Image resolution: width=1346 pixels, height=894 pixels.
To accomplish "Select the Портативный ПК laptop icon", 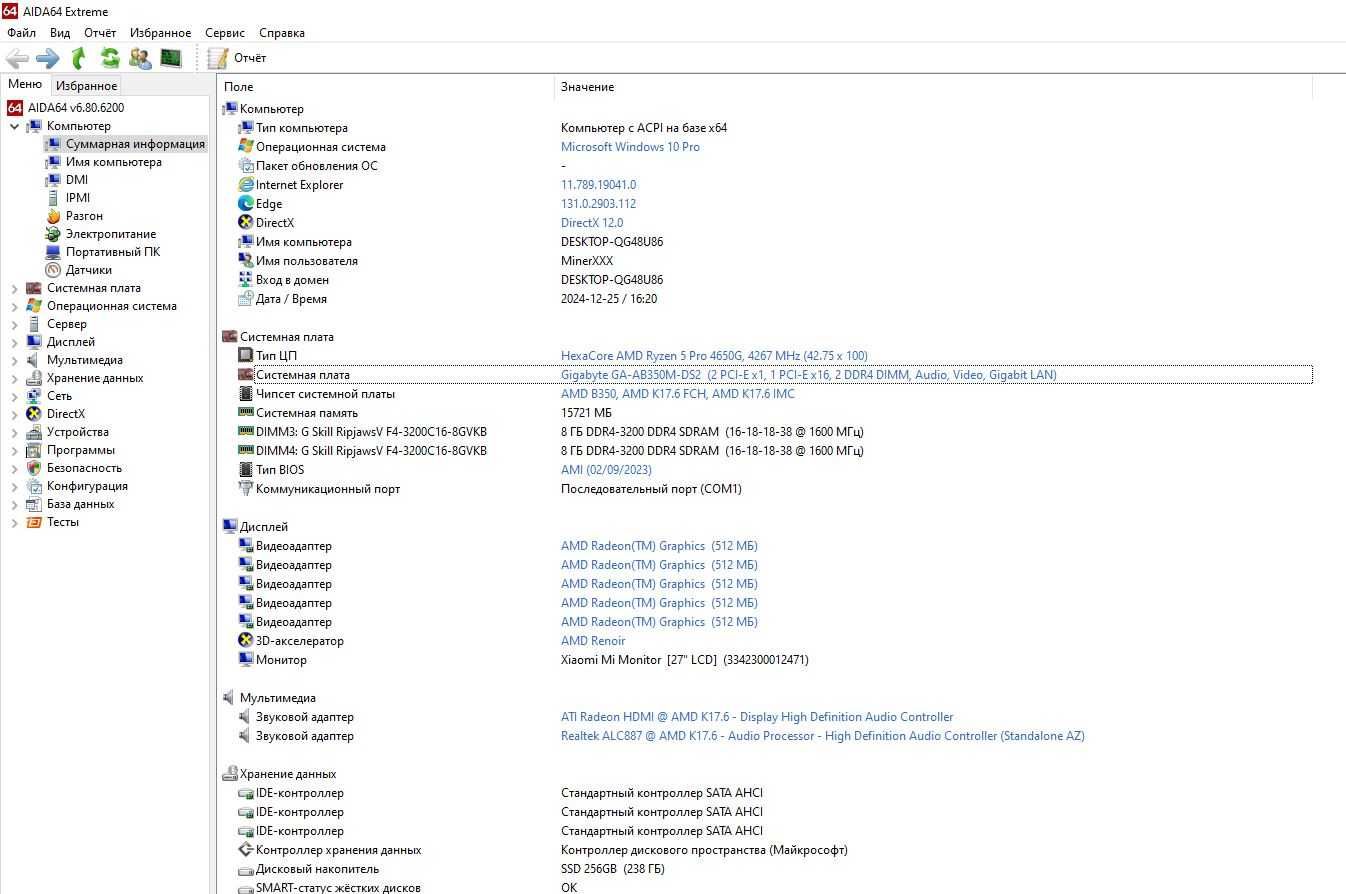I will pos(53,252).
